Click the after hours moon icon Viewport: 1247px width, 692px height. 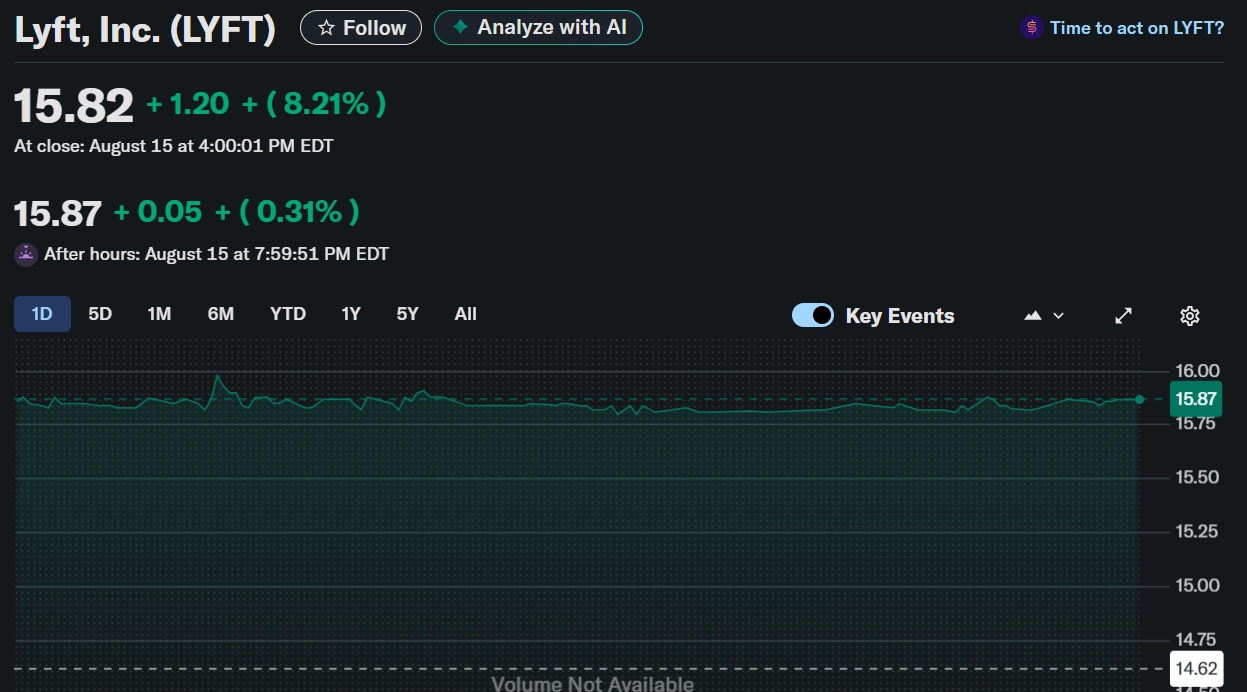click(26, 254)
